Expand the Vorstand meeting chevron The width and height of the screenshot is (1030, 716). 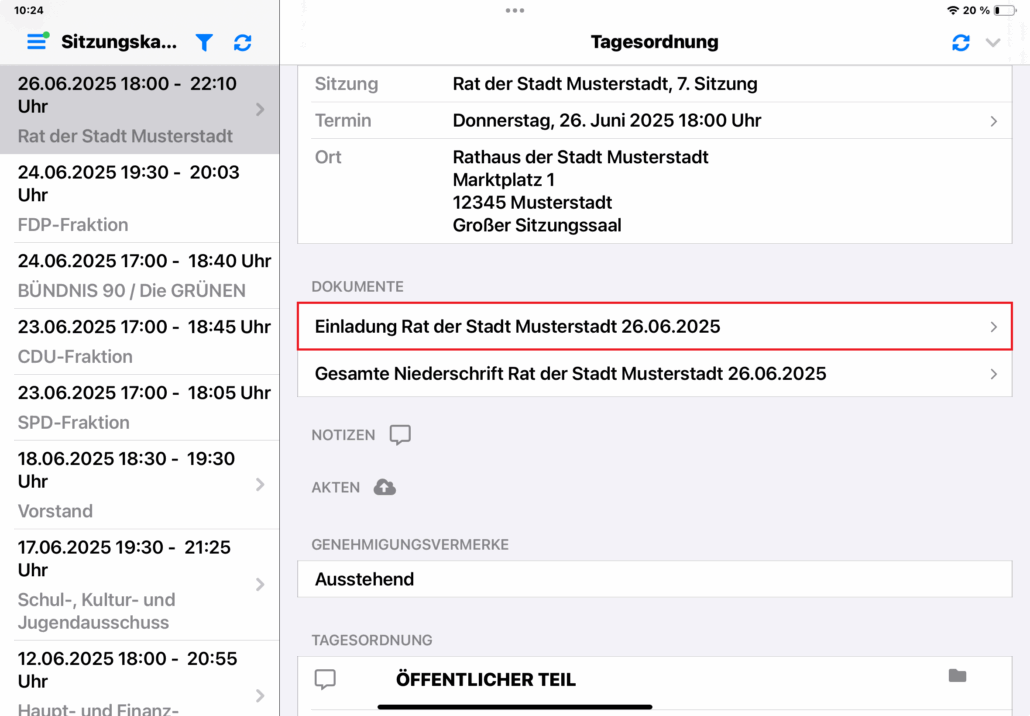[x=260, y=484]
